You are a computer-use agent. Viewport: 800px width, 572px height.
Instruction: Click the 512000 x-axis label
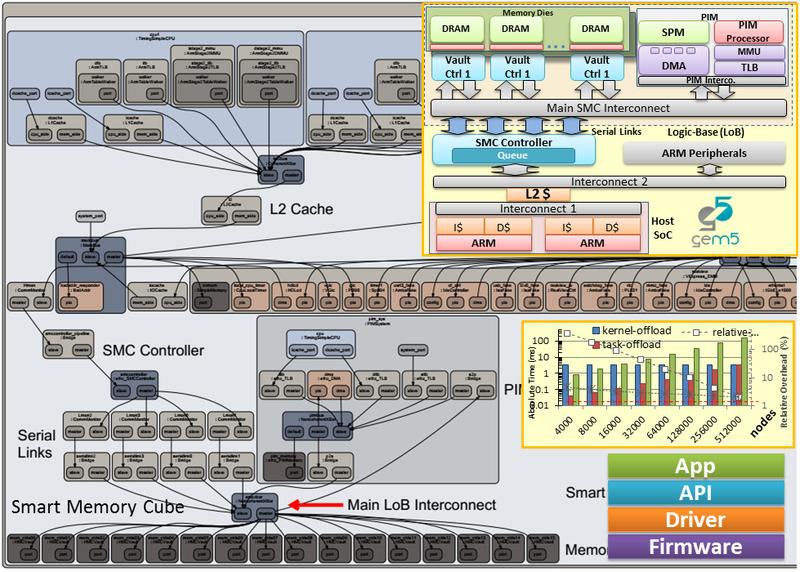[727, 429]
